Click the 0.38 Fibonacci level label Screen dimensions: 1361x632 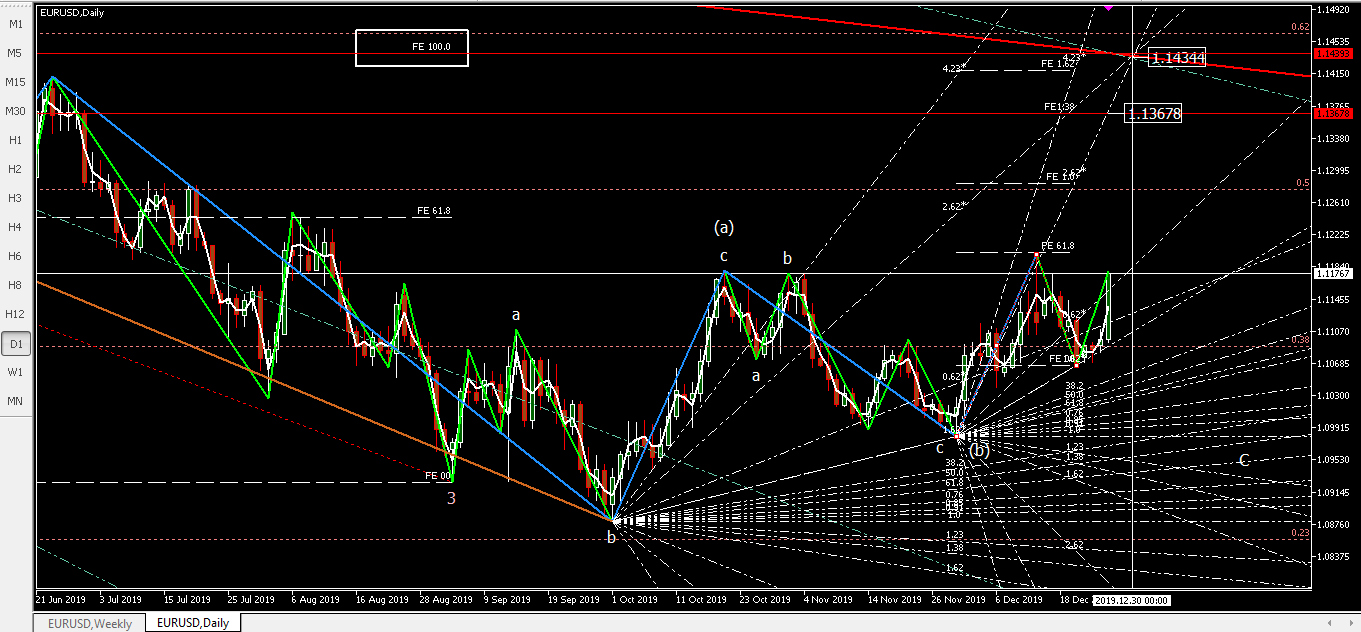click(1300, 340)
